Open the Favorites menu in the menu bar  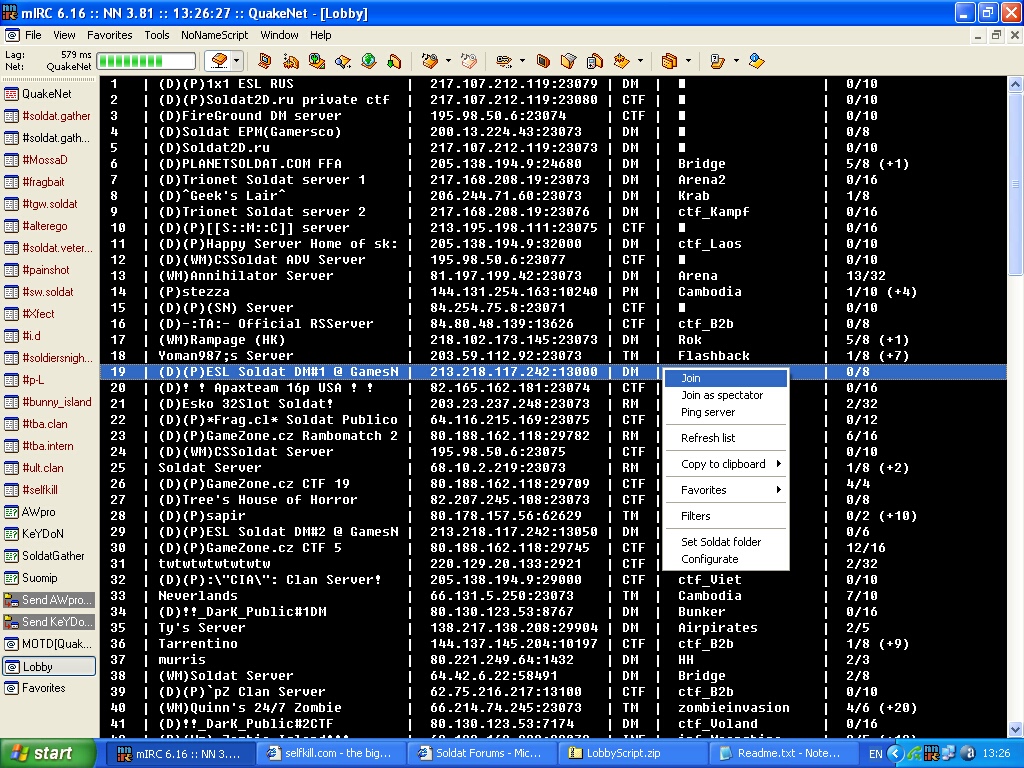110,35
